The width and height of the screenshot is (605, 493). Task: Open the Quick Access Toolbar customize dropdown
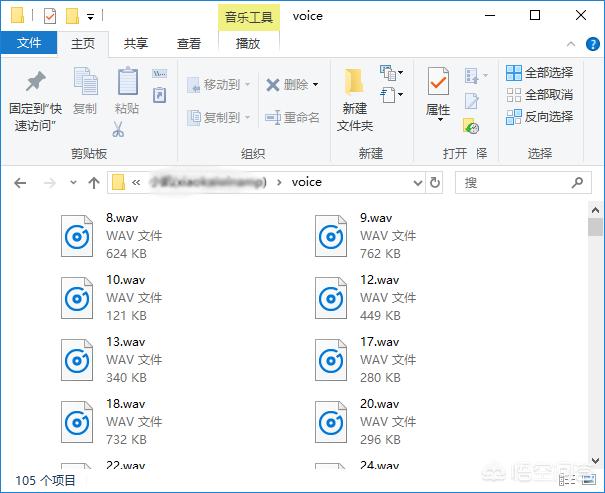tap(91, 17)
